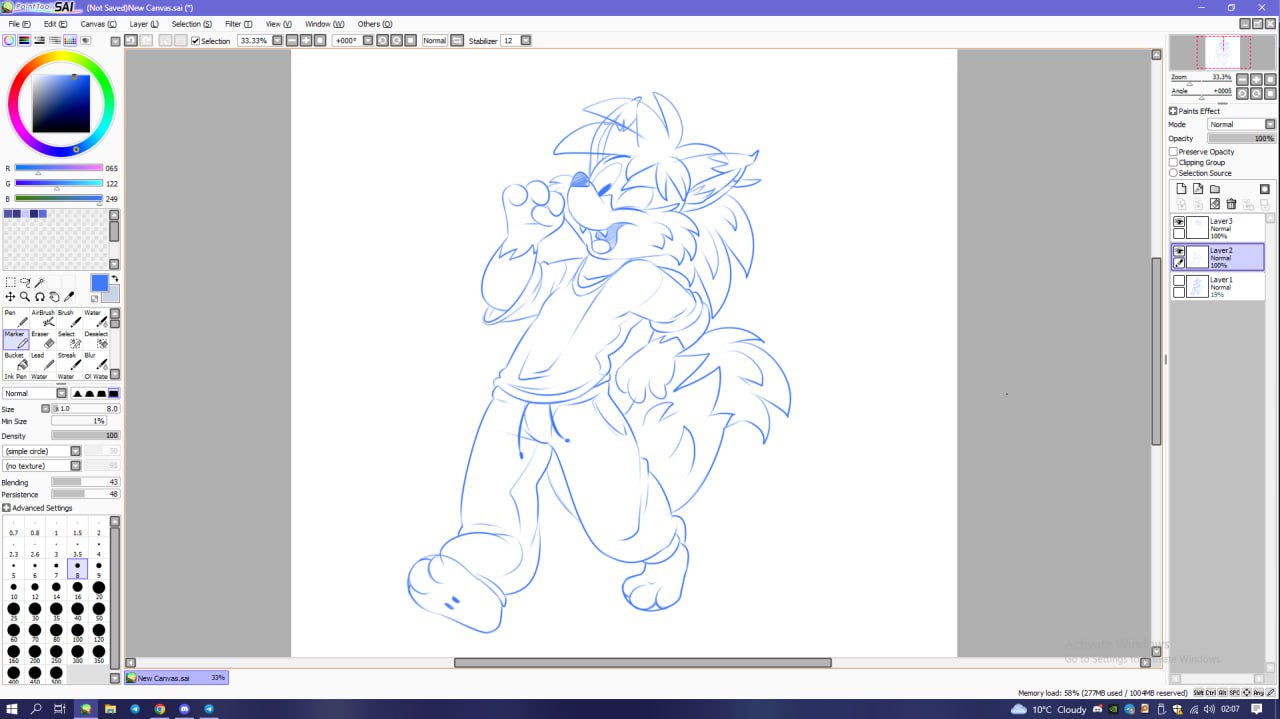
Task: Open the Layer menu
Action: [144, 24]
